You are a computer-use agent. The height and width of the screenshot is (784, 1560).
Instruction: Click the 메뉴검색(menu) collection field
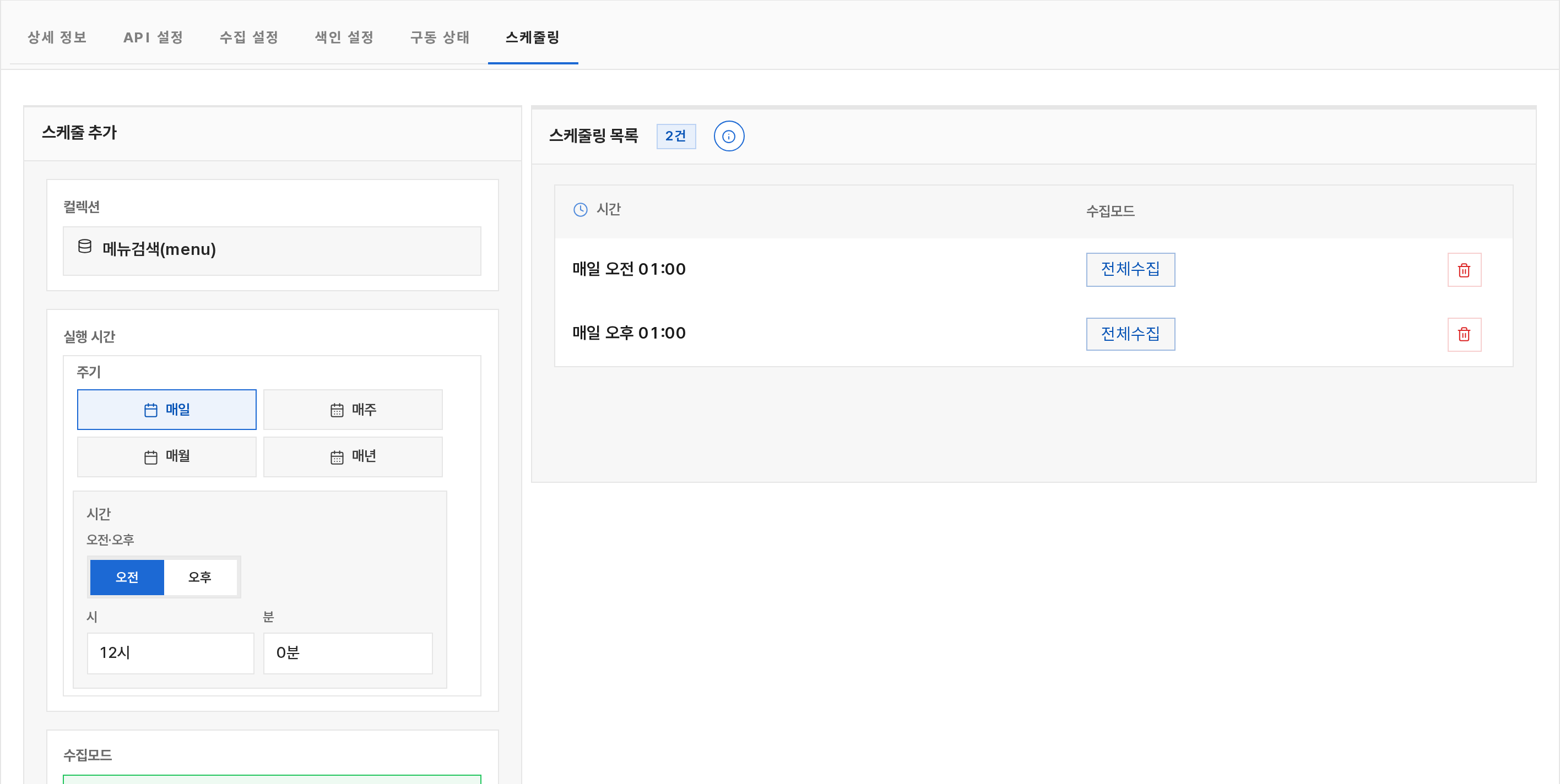coord(272,251)
